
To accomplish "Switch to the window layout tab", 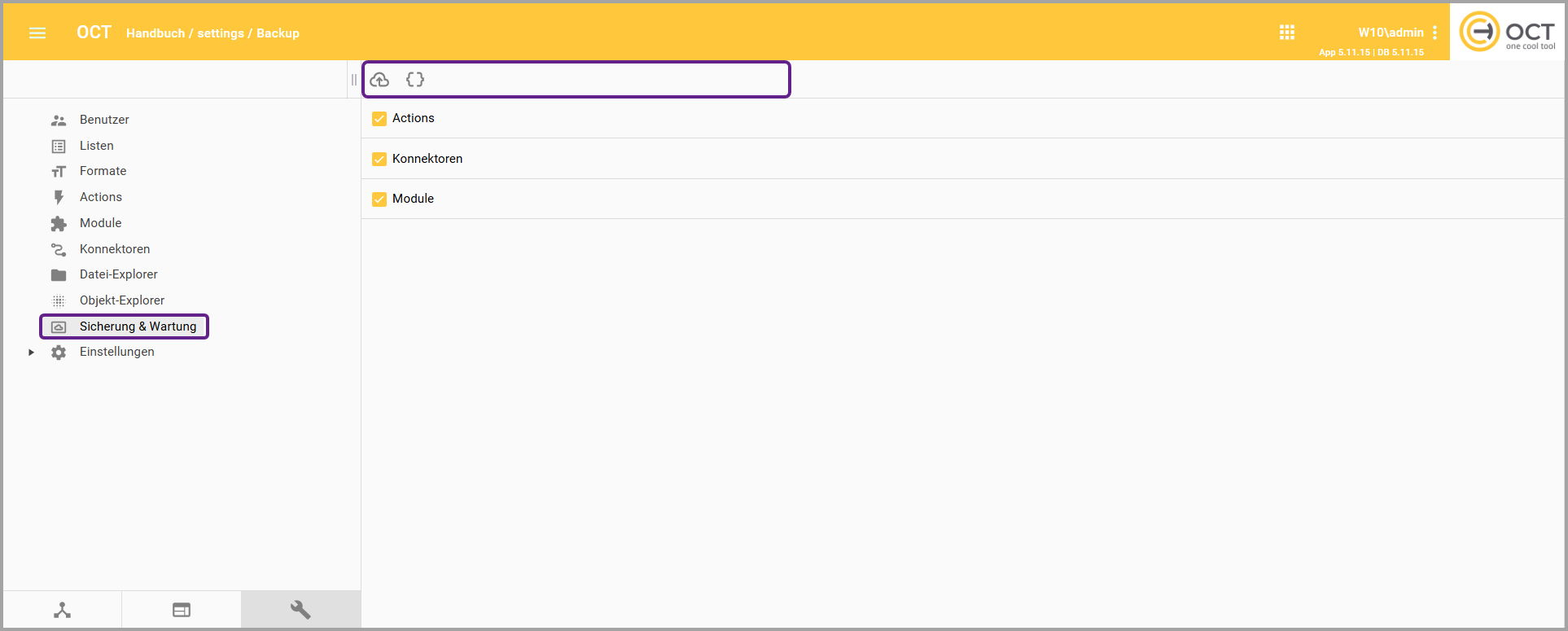I will 182,610.
